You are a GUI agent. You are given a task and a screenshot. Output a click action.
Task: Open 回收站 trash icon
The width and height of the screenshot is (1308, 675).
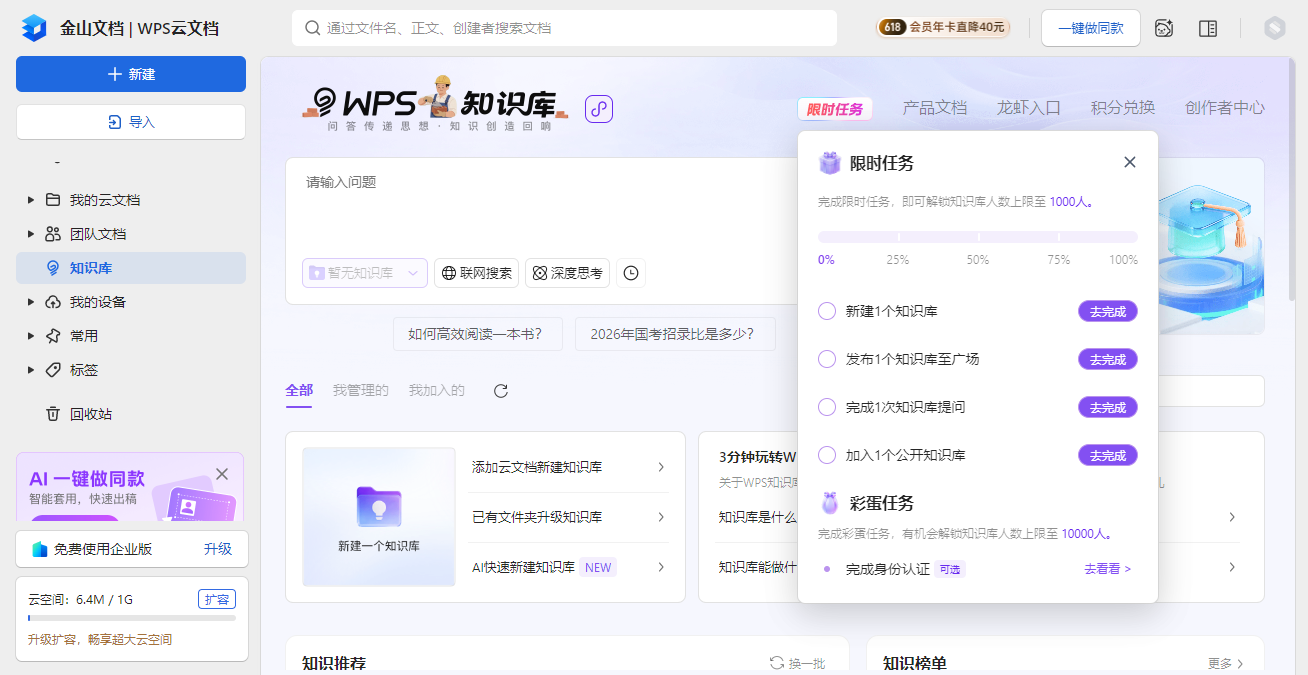(53, 414)
